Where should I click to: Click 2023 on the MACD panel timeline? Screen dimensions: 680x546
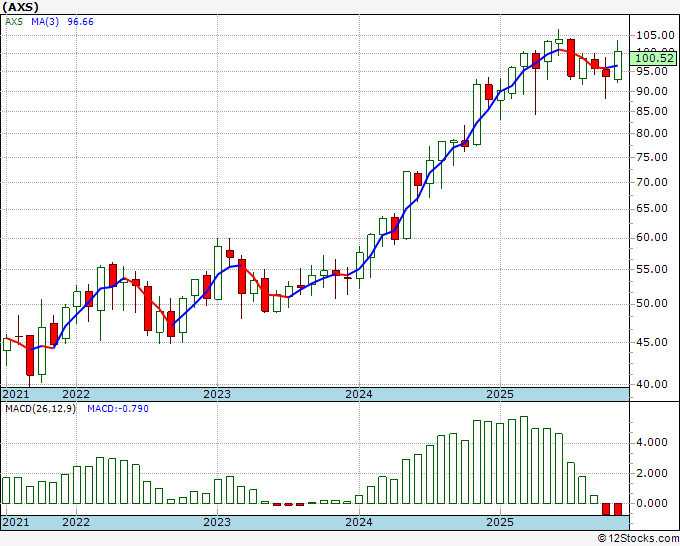point(217,522)
